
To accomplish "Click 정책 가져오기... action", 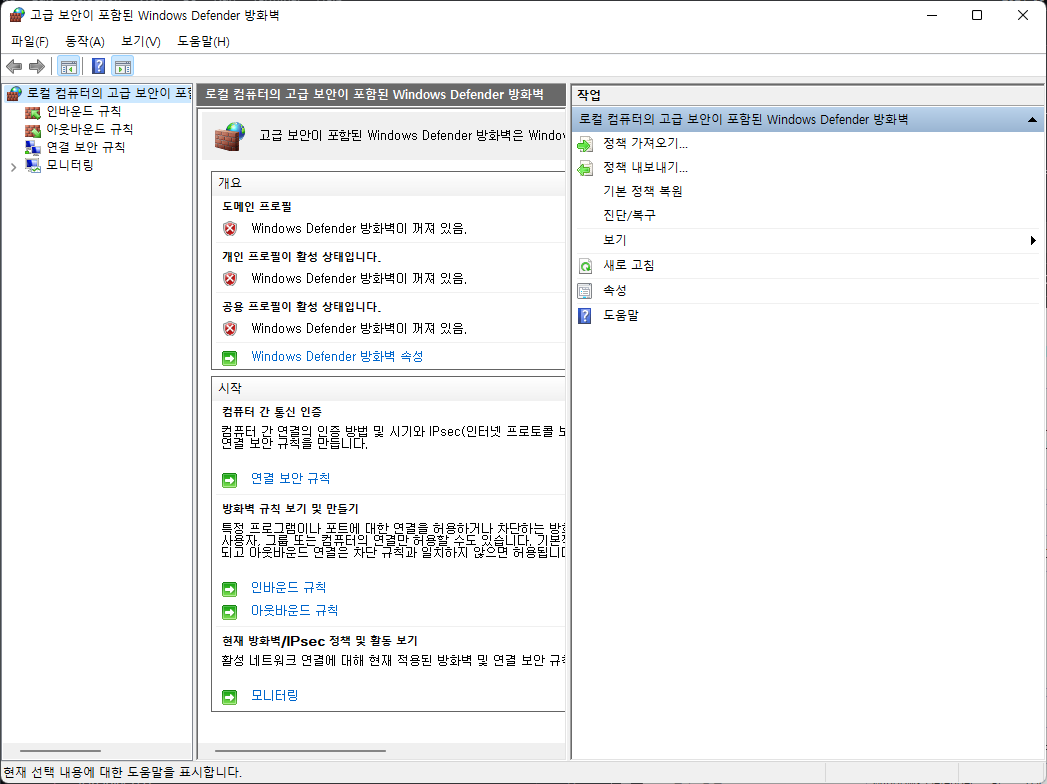I will [x=645, y=144].
